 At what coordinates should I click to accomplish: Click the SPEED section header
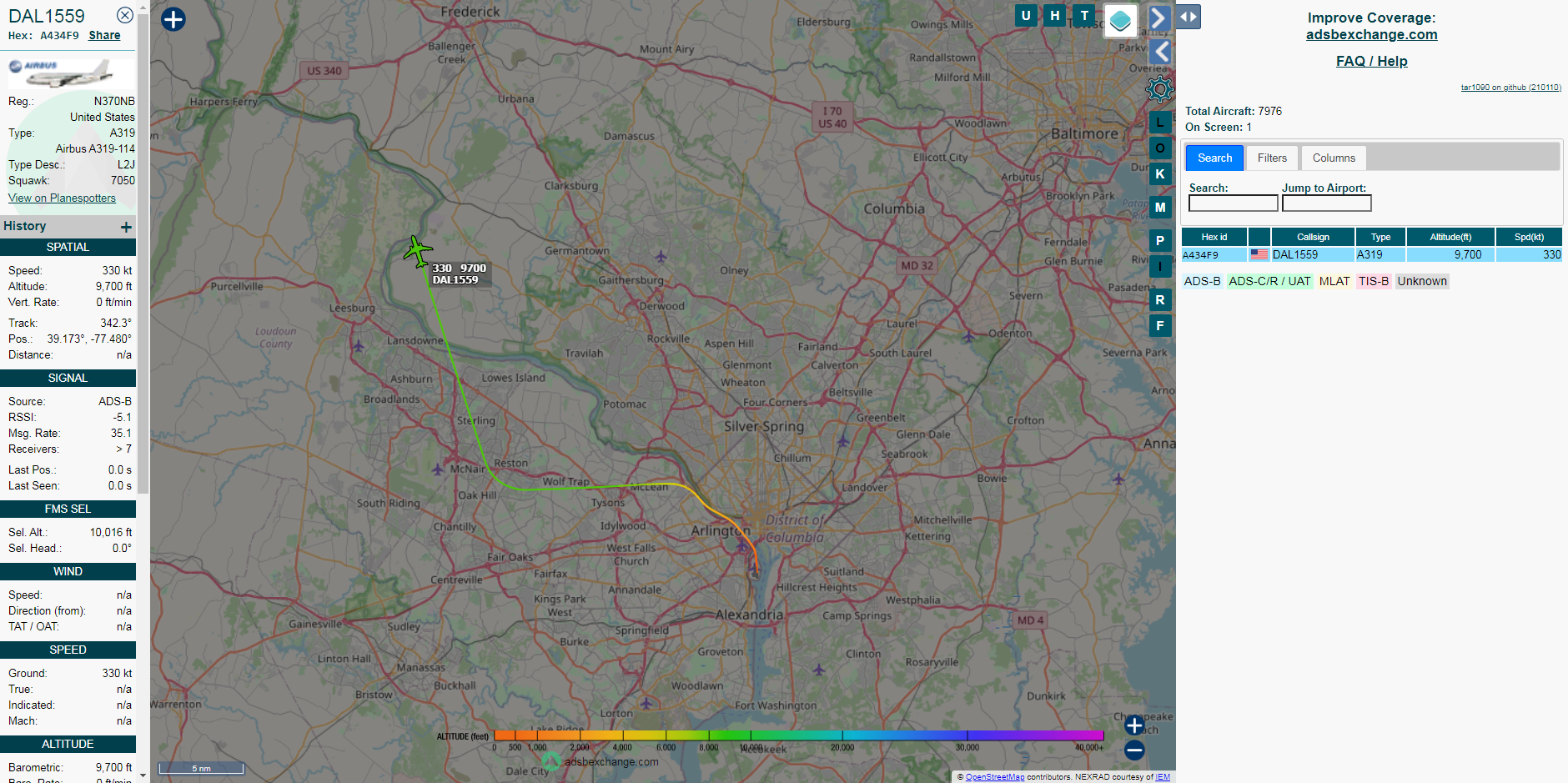(x=68, y=650)
